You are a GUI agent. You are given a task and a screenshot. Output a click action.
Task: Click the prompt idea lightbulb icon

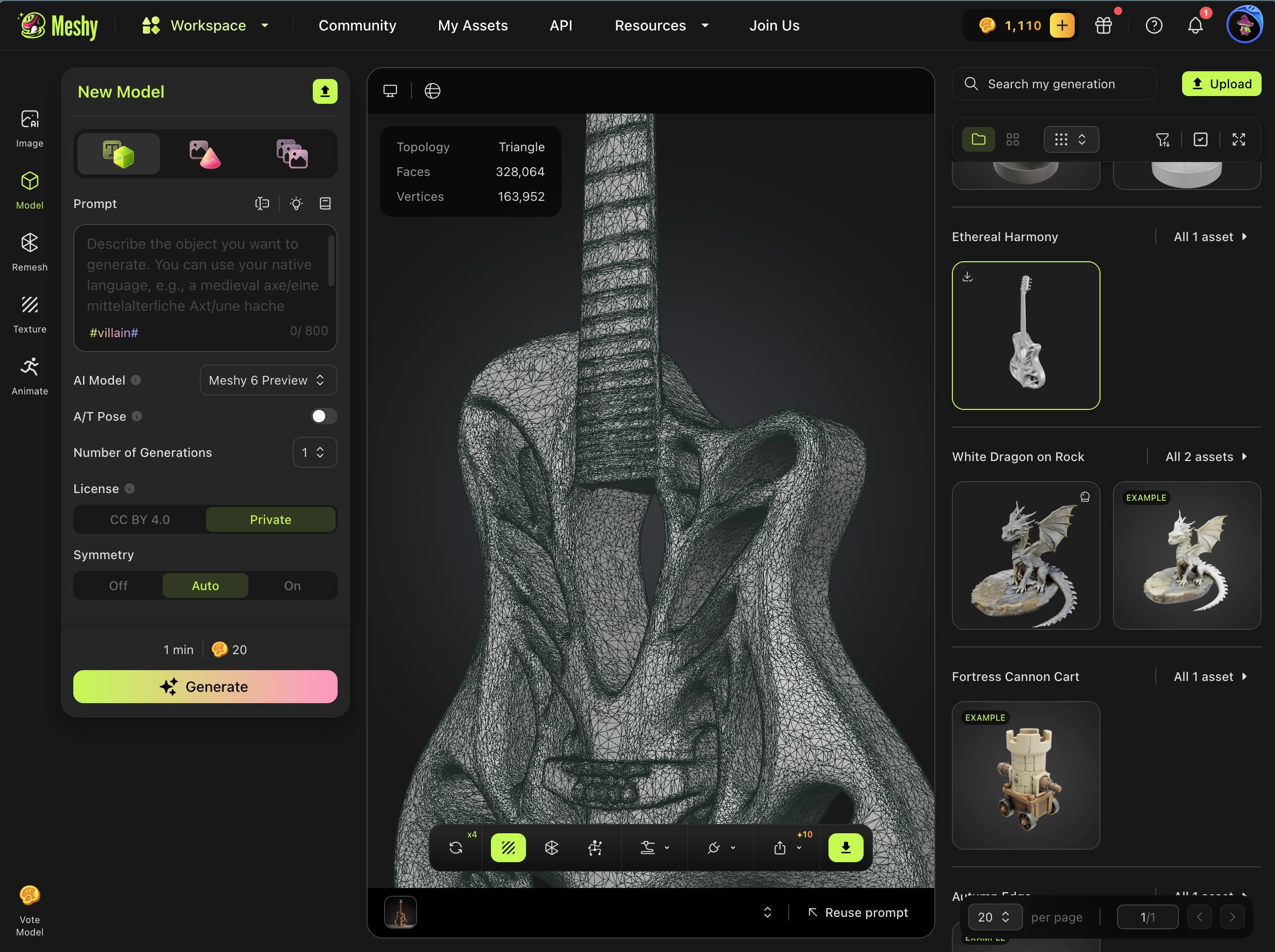coord(296,203)
